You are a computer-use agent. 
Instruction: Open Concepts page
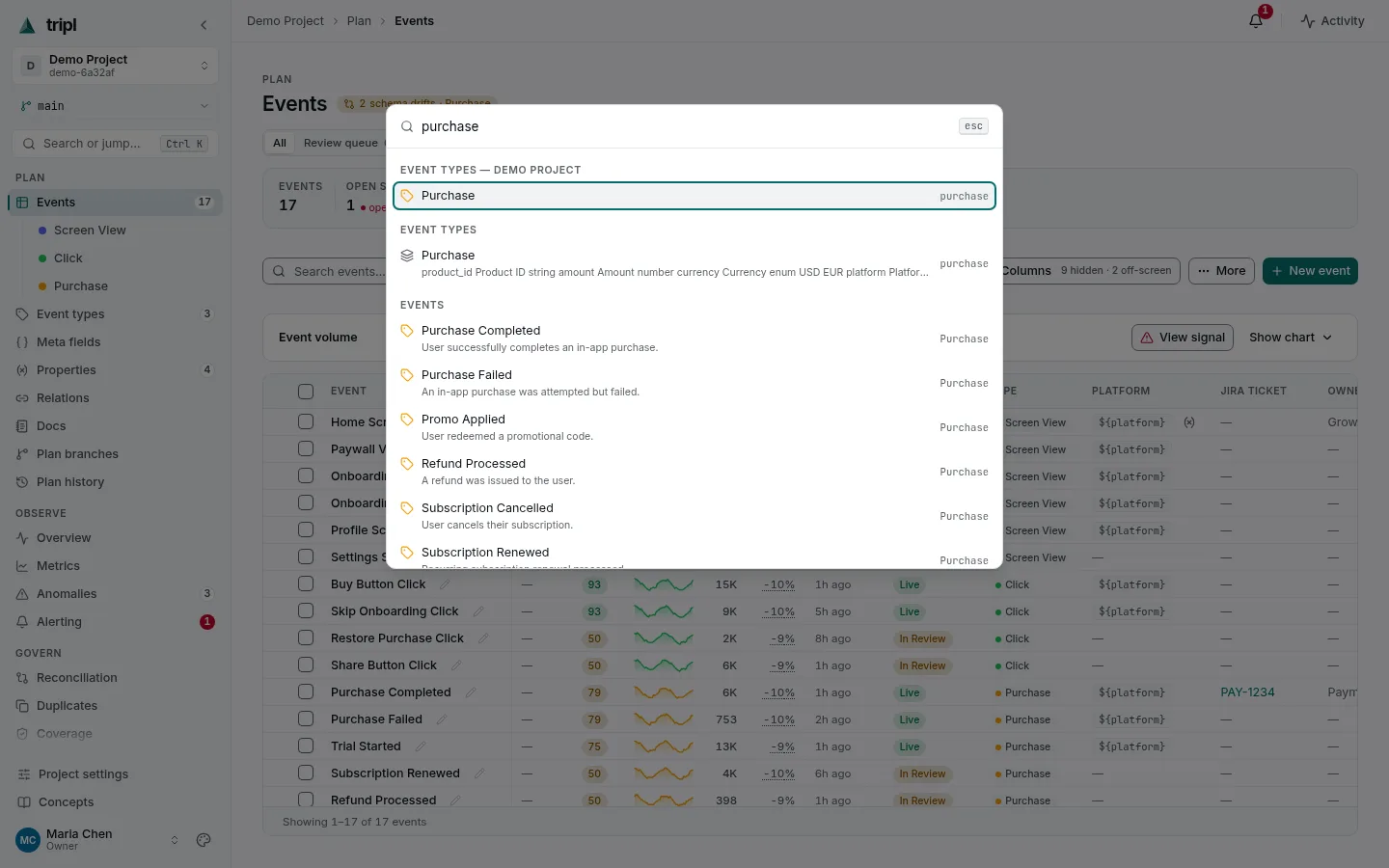[x=115, y=802]
